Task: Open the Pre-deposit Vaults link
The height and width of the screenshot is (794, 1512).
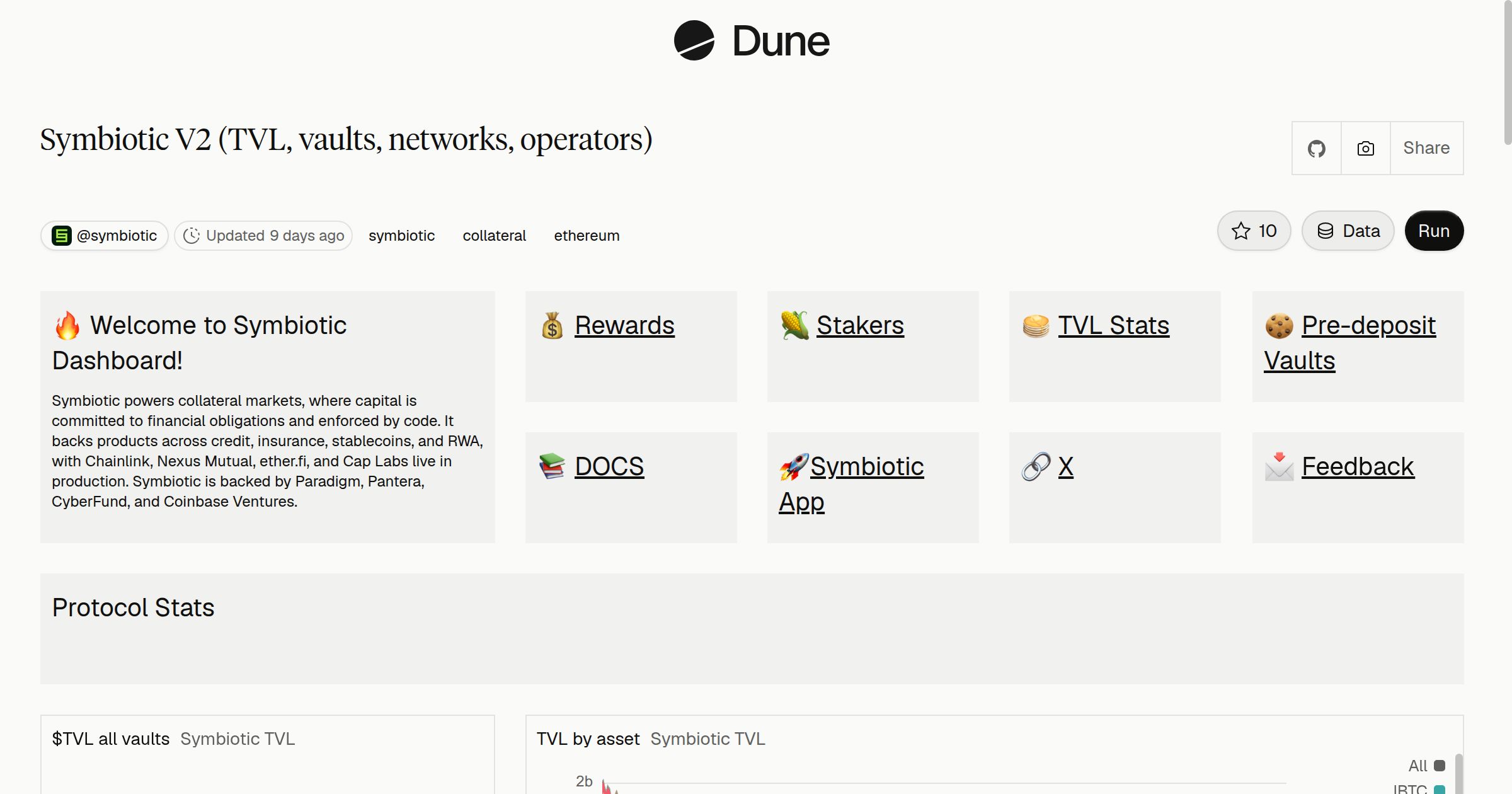Action: click(x=1350, y=343)
